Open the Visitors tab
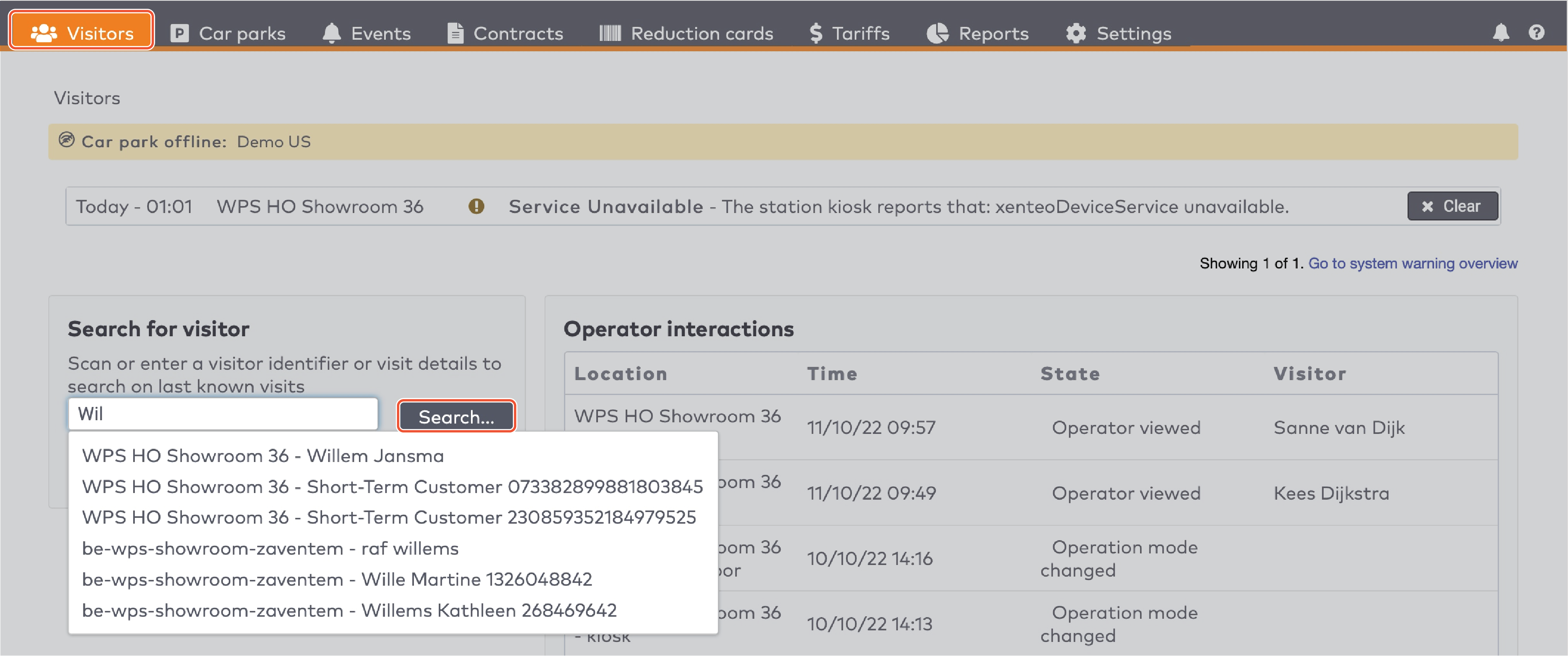Image resolution: width=1568 pixels, height=656 pixels. [81, 33]
